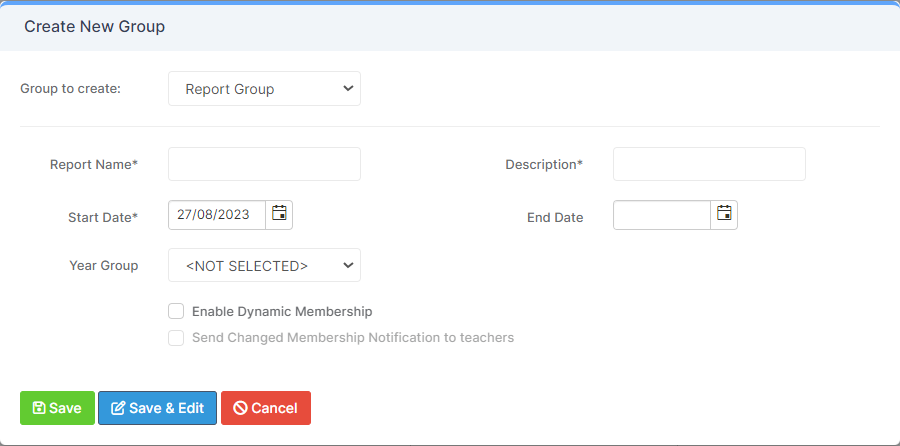Open the Group to create dropdown
The image size is (900, 446).
click(x=264, y=88)
